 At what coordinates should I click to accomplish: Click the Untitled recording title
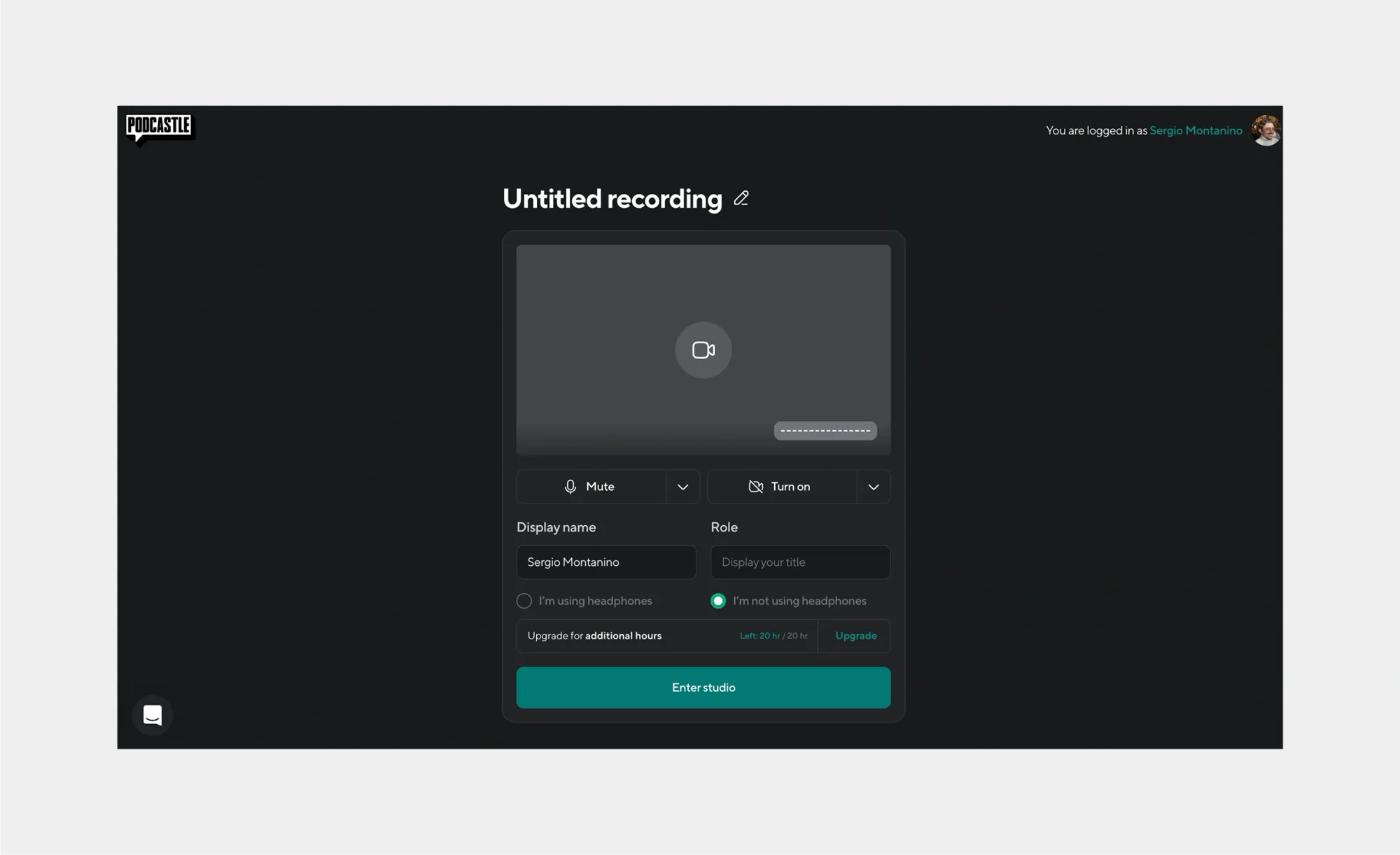pos(612,198)
